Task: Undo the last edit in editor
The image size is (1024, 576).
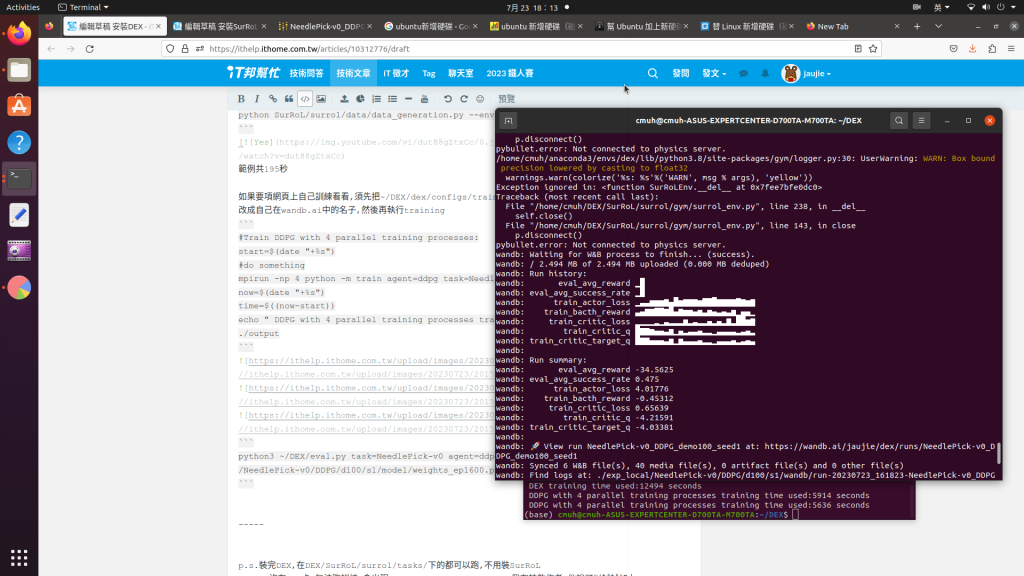Action: click(447, 99)
